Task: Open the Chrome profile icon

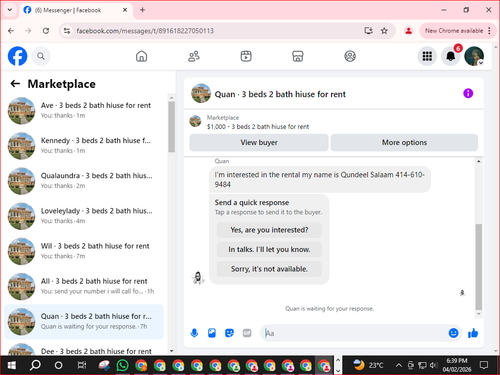Action: pyautogui.click(x=408, y=31)
